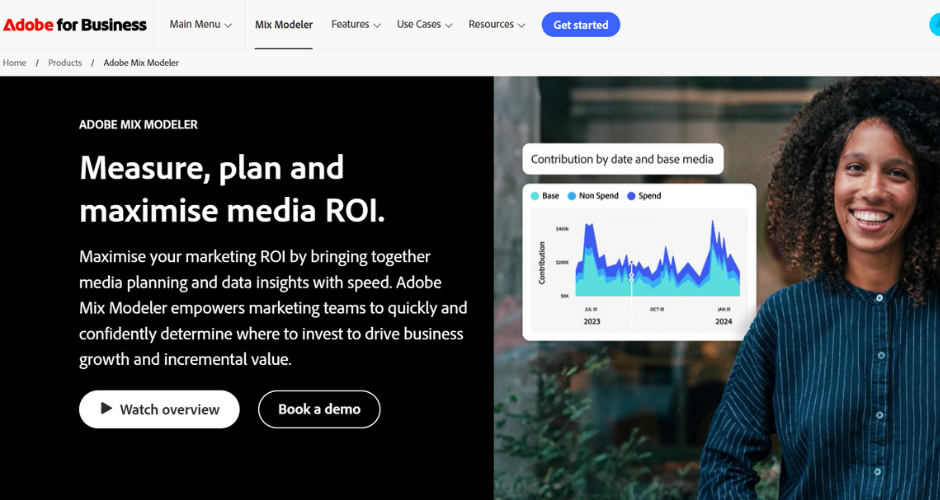Image resolution: width=940 pixels, height=500 pixels.
Task: Open the Features dropdown menu
Action: click(355, 24)
